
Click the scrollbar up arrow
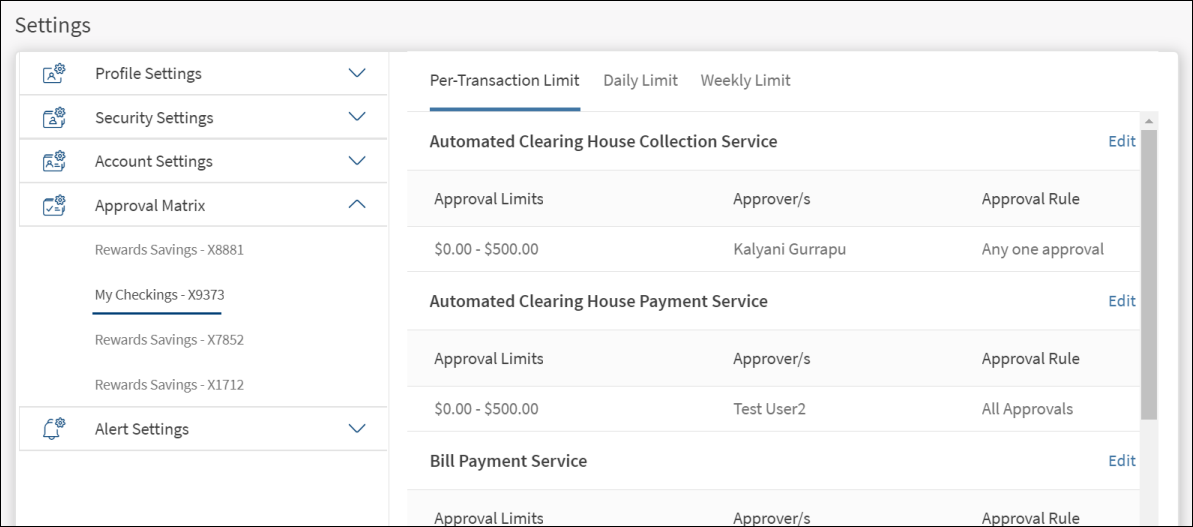click(1149, 121)
